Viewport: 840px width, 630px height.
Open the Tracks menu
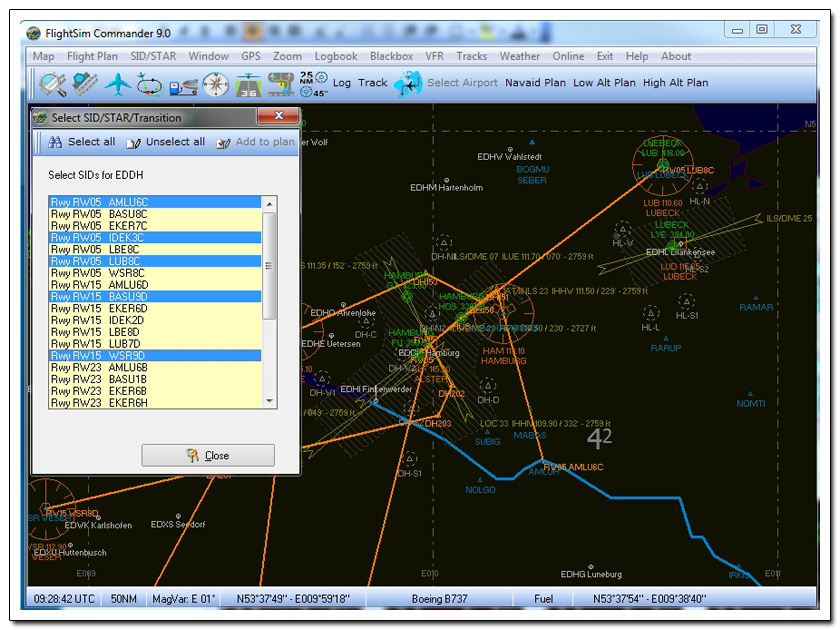click(471, 56)
